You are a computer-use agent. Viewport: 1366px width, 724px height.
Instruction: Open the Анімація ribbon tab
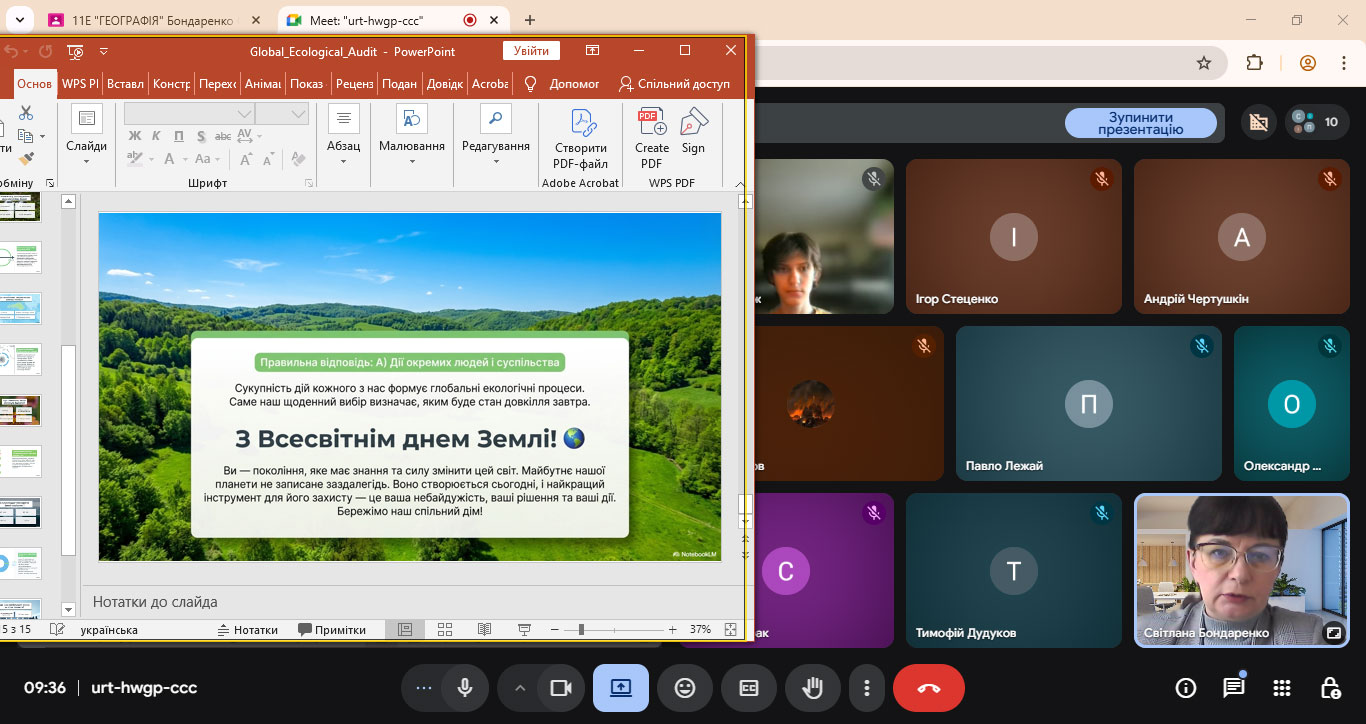262,84
